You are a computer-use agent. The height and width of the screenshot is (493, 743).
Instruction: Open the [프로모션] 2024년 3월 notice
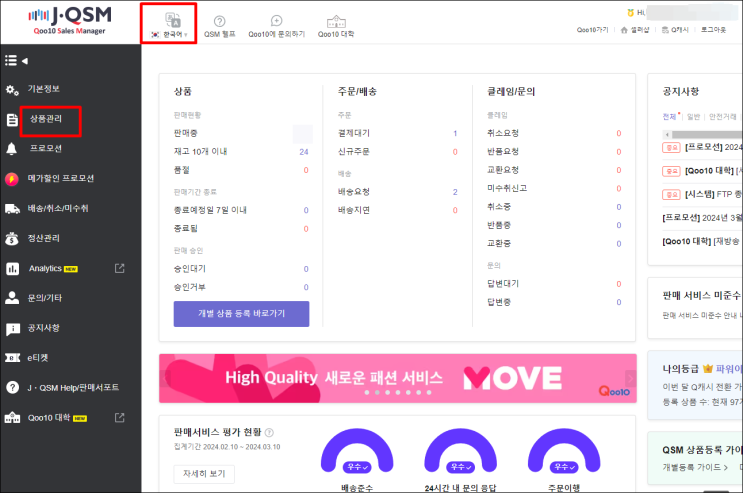pyautogui.click(x=702, y=218)
